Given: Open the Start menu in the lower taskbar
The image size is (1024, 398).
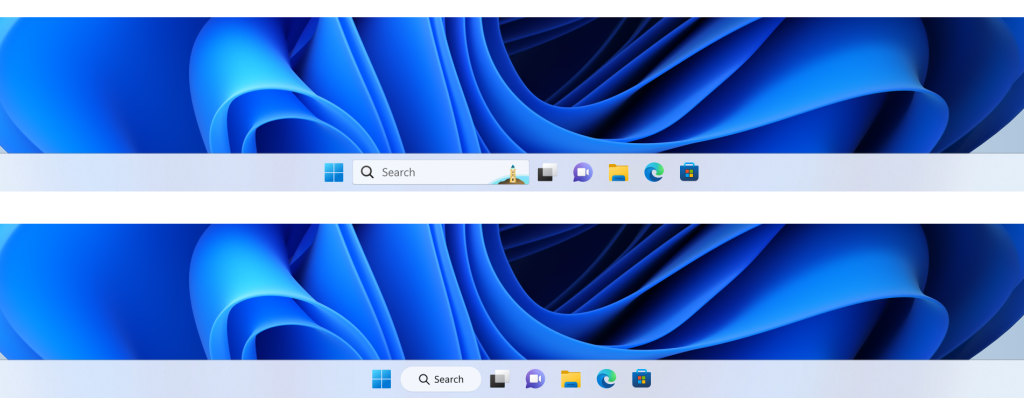Looking at the screenshot, I should pos(381,379).
